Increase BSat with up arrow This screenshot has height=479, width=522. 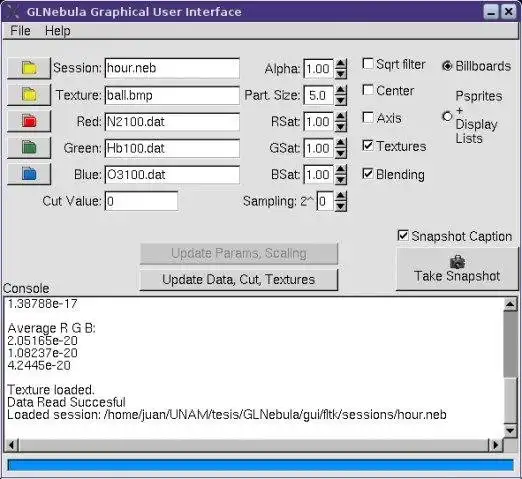coord(341,170)
